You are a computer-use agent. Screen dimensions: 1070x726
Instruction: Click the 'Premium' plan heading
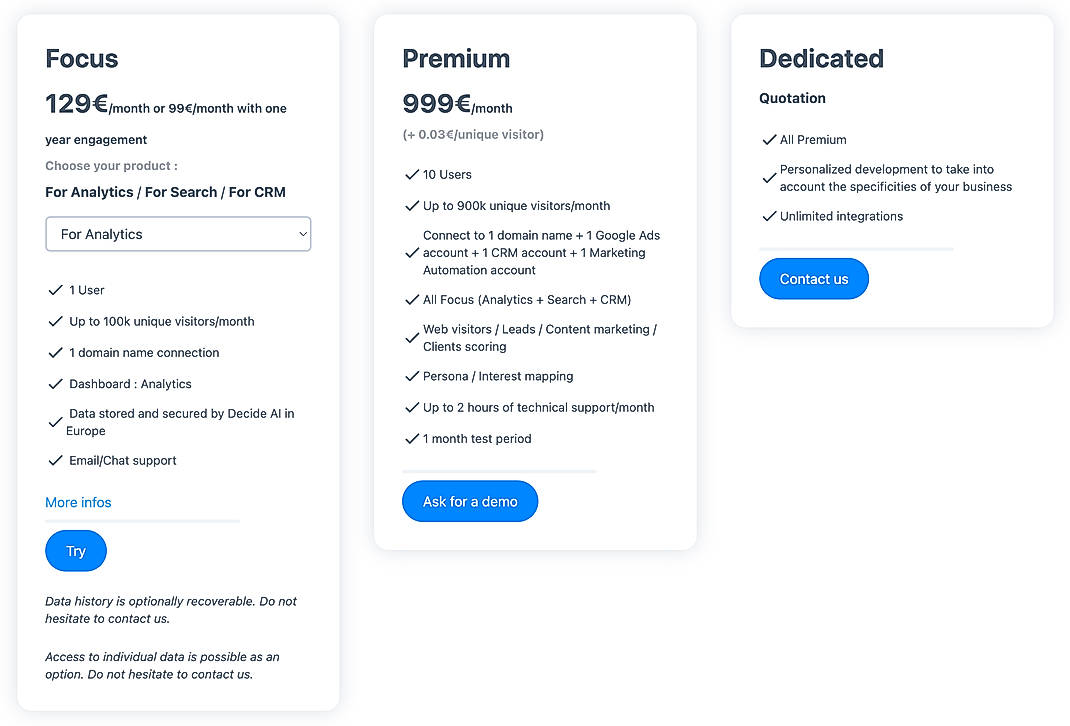click(456, 58)
